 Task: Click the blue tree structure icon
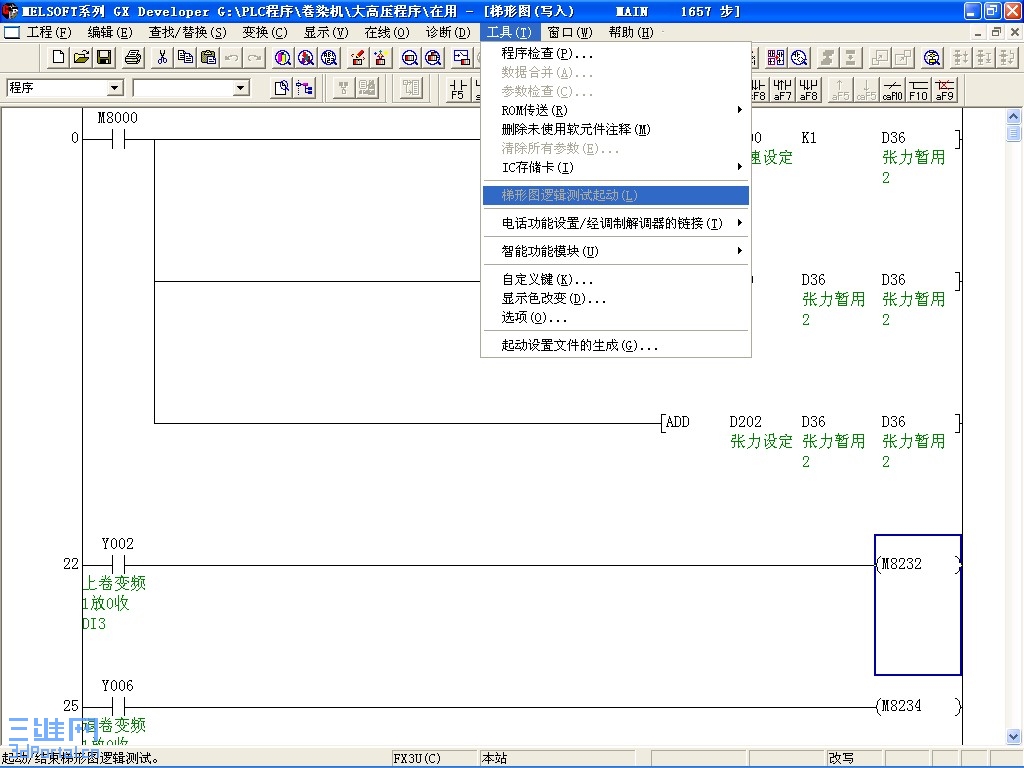pyautogui.click(x=304, y=88)
